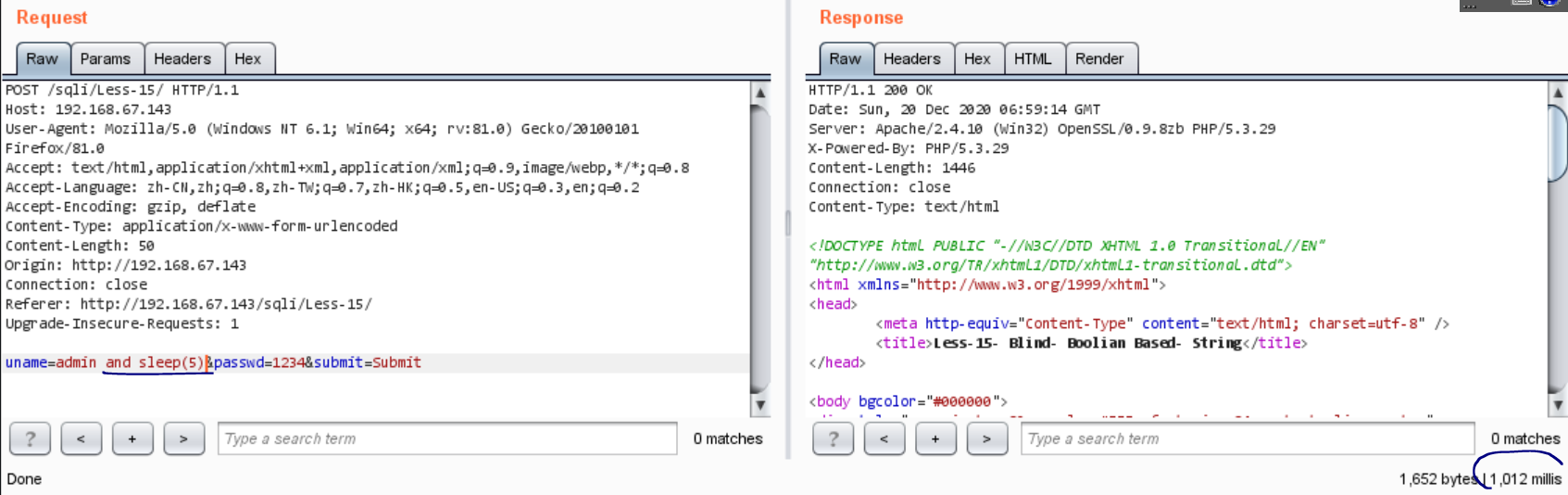1568x495 pixels.
Task: Go to next match in Request search
Action: pos(183,438)
